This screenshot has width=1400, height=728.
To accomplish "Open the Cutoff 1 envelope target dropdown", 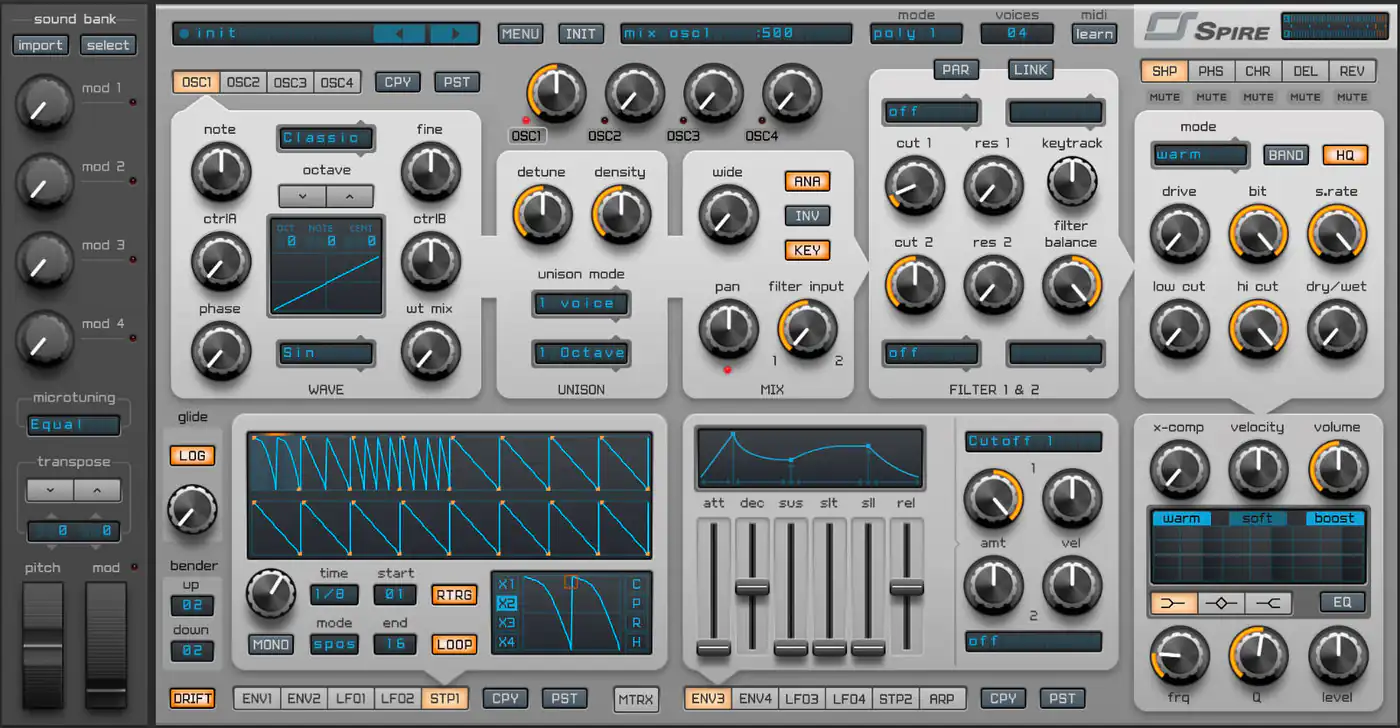I will pos(1033,441).
